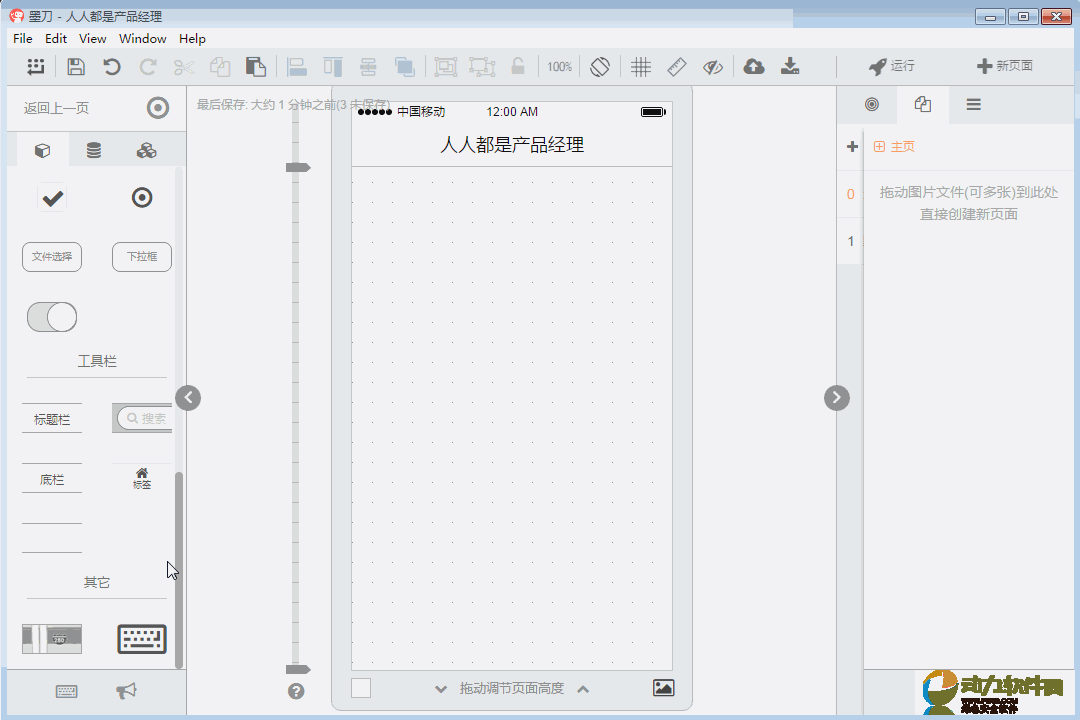The image size is (1080, 720).
Task: Rotate device orientation
Action: pyautogui.click(x=600, y=67)
